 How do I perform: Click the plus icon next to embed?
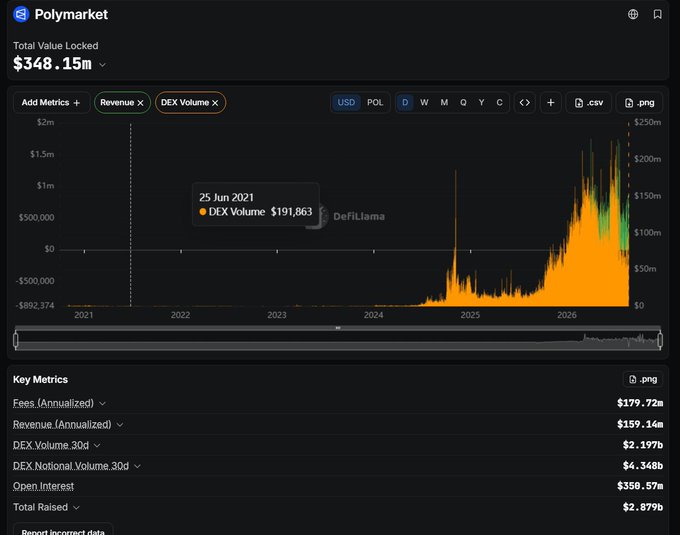[550, 103]
